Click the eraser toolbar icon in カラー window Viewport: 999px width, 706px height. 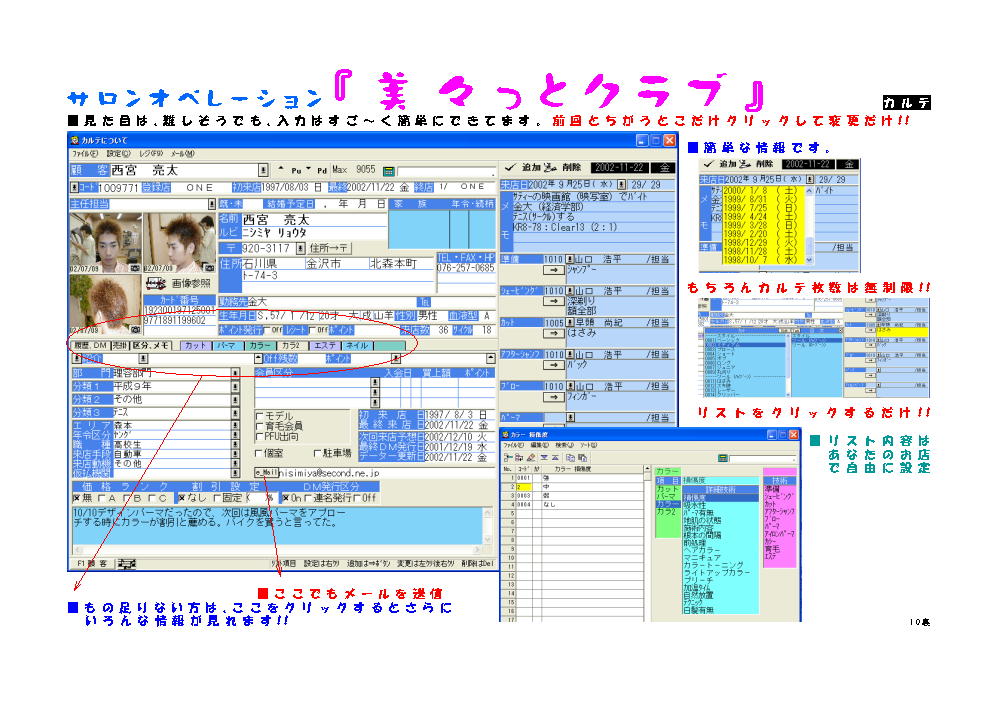531,457
